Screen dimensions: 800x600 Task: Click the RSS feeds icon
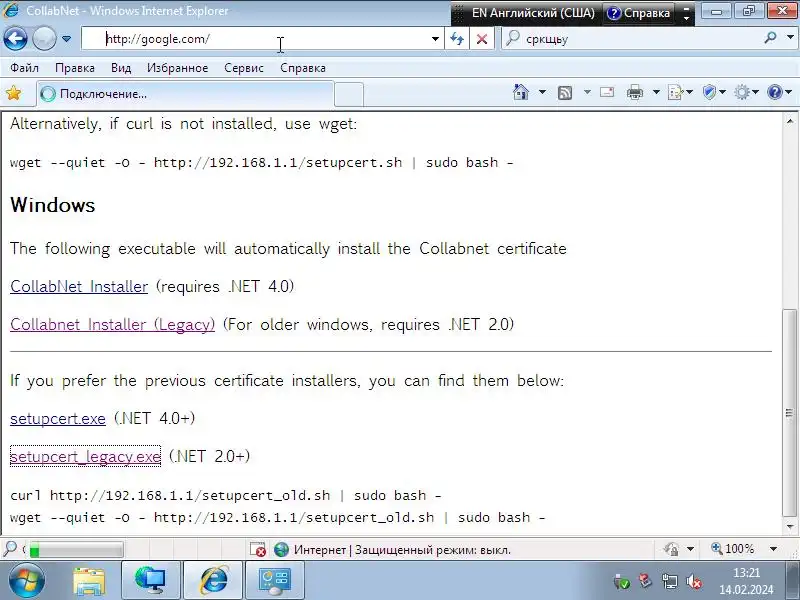point(565,93)
